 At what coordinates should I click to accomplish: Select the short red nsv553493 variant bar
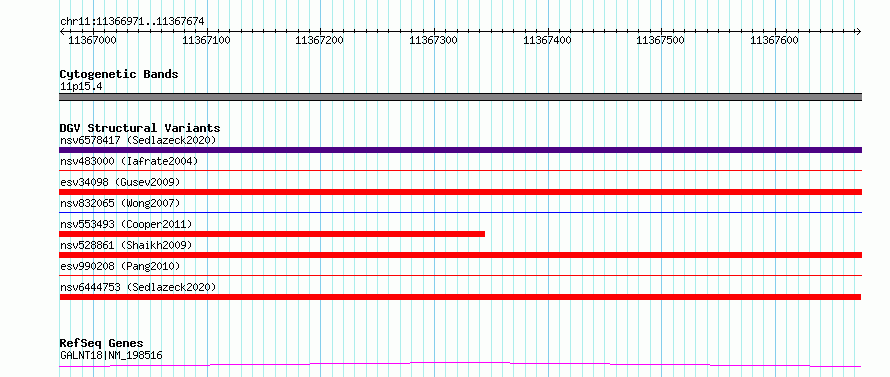click(x=272, y=234)
